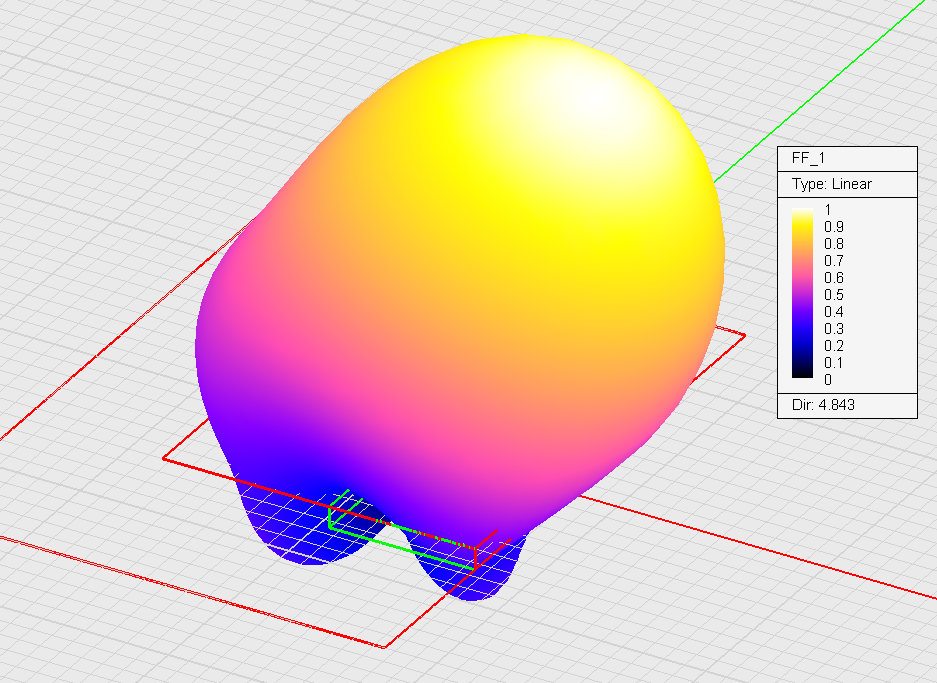
Task: Select the Type: Linear legend label
Action: [x=831, y=184]
